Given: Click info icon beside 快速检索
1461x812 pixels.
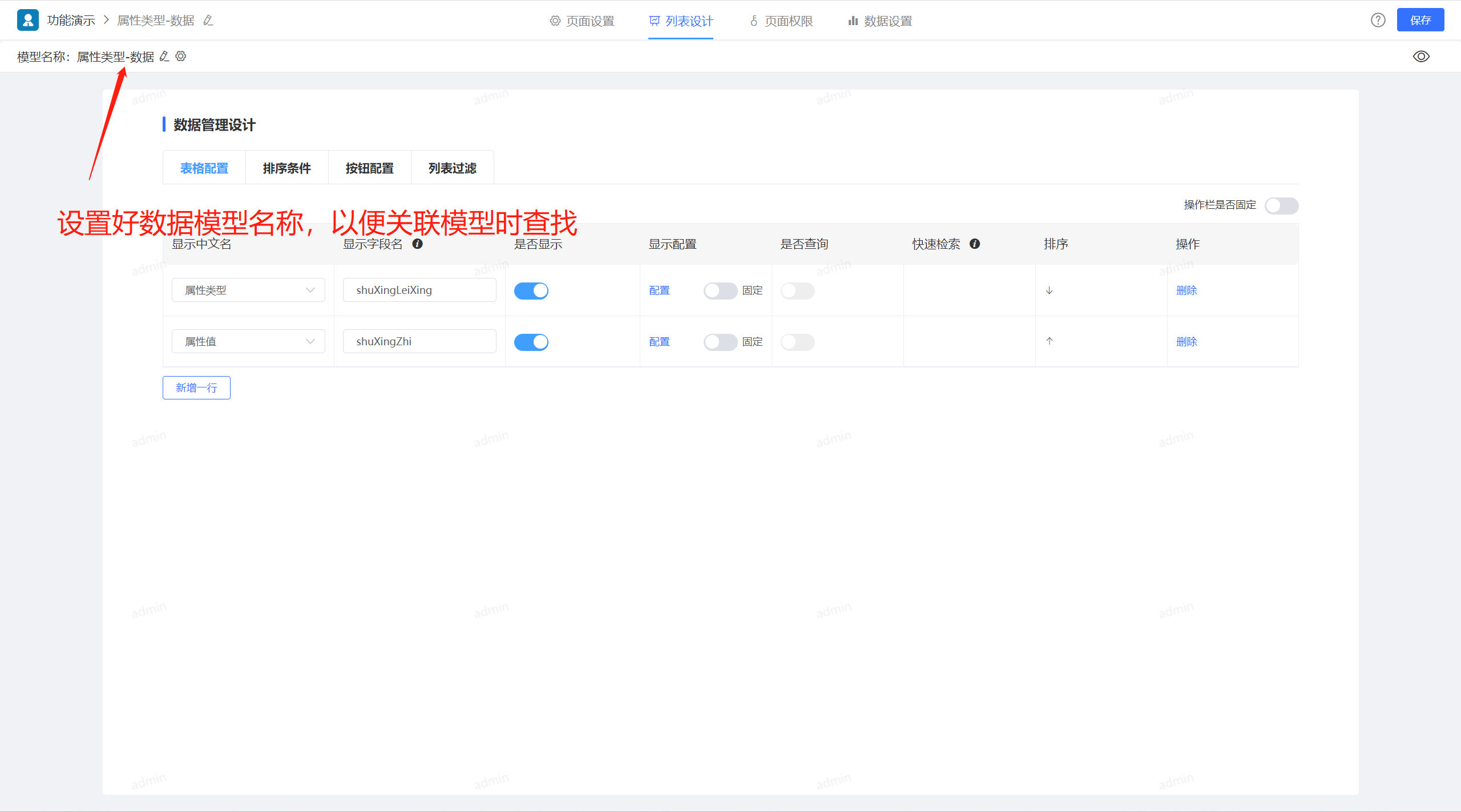Looking at the screenshot, I should (975, 244).
